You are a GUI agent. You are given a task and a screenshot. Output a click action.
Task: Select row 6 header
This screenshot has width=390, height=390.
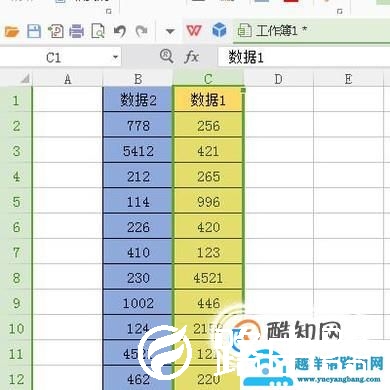(16, 227)
